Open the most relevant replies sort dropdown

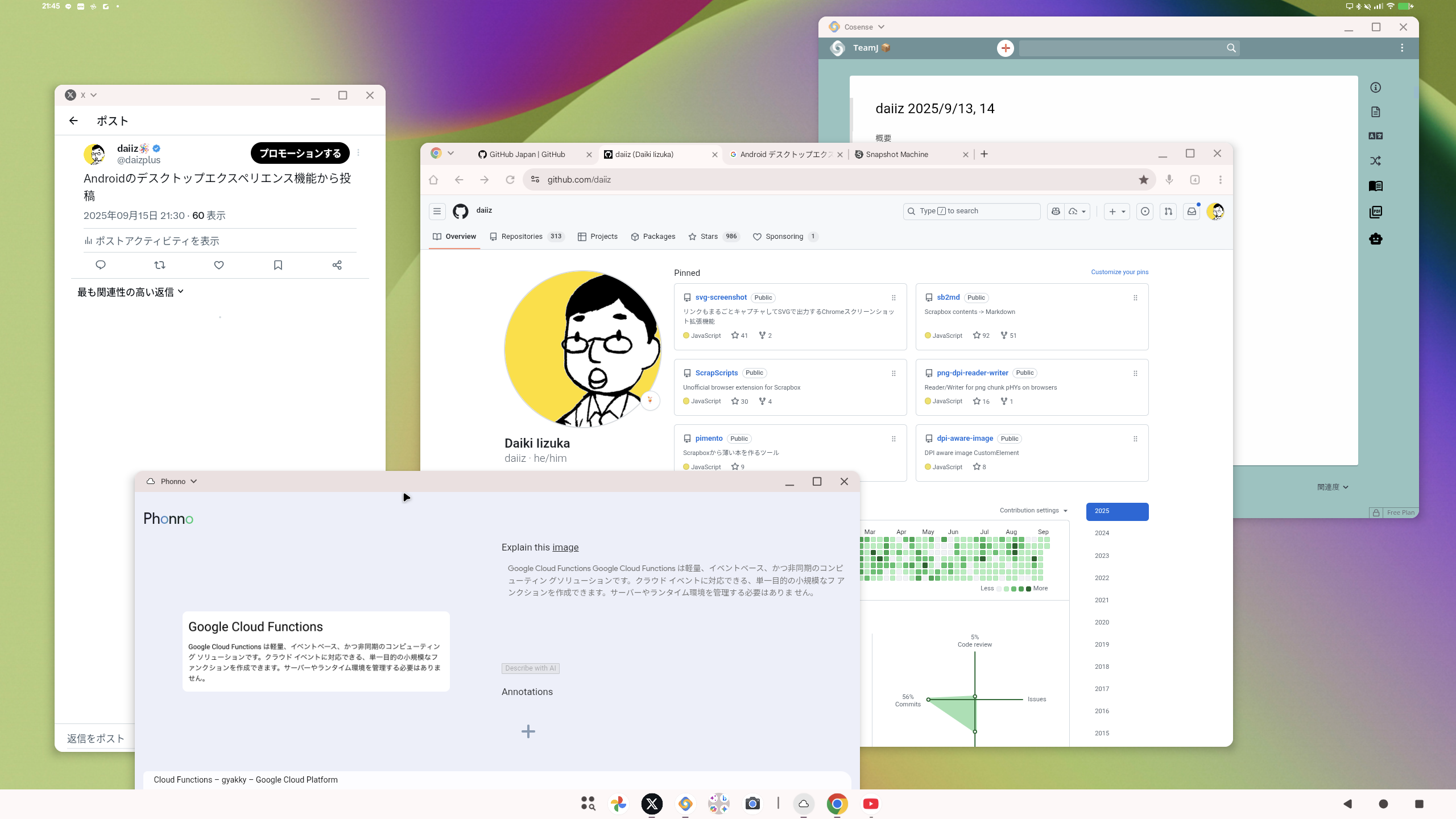pyautogui.click(x=130, y=292)
